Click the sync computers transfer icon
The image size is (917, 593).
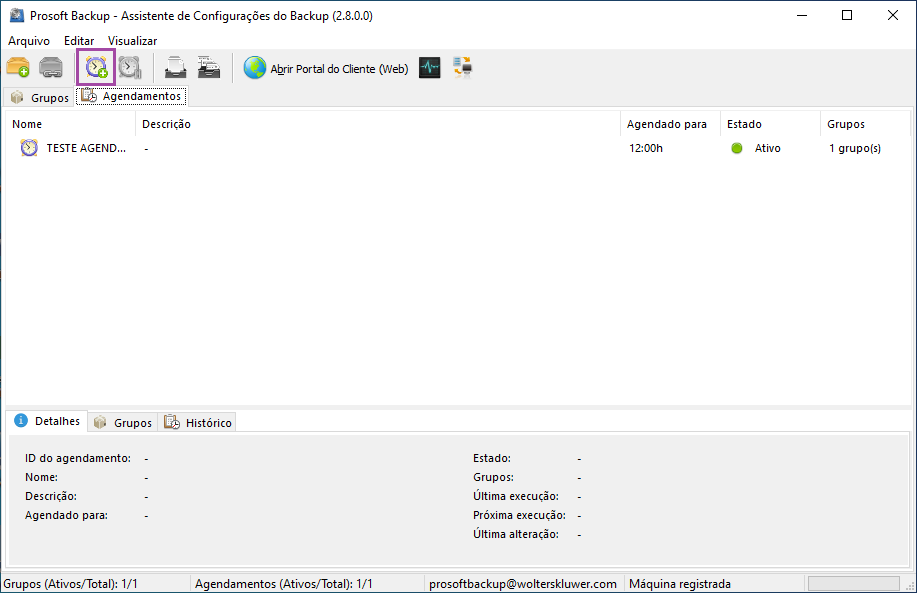pos(463,68)
